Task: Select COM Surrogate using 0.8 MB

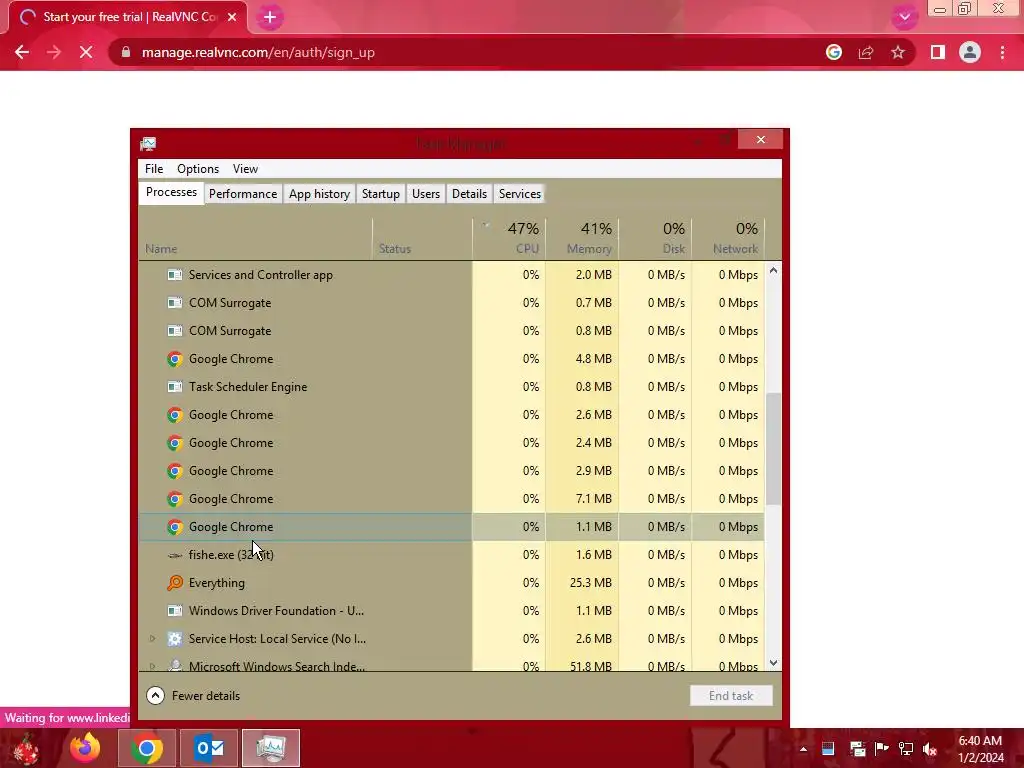Action: point(451,331)
